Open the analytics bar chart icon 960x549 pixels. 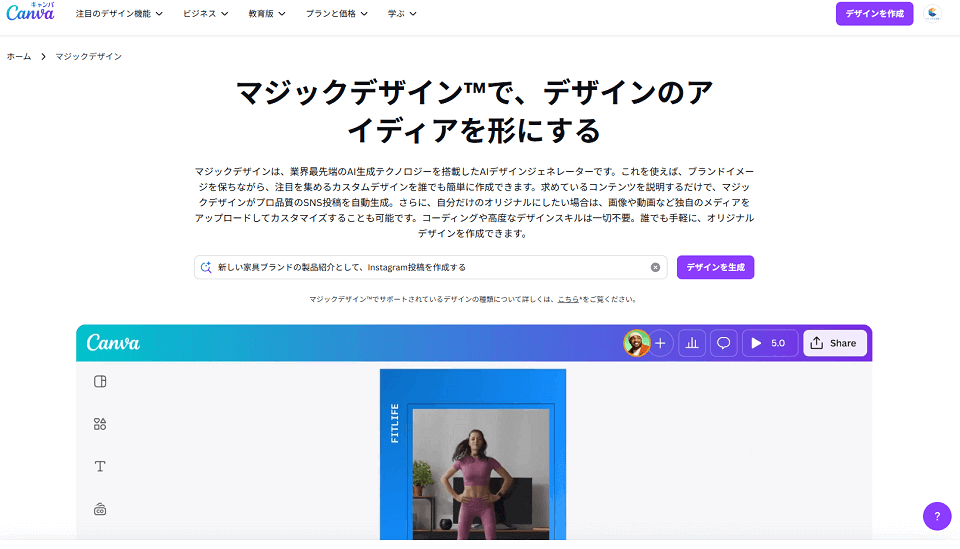pos(692,343)
